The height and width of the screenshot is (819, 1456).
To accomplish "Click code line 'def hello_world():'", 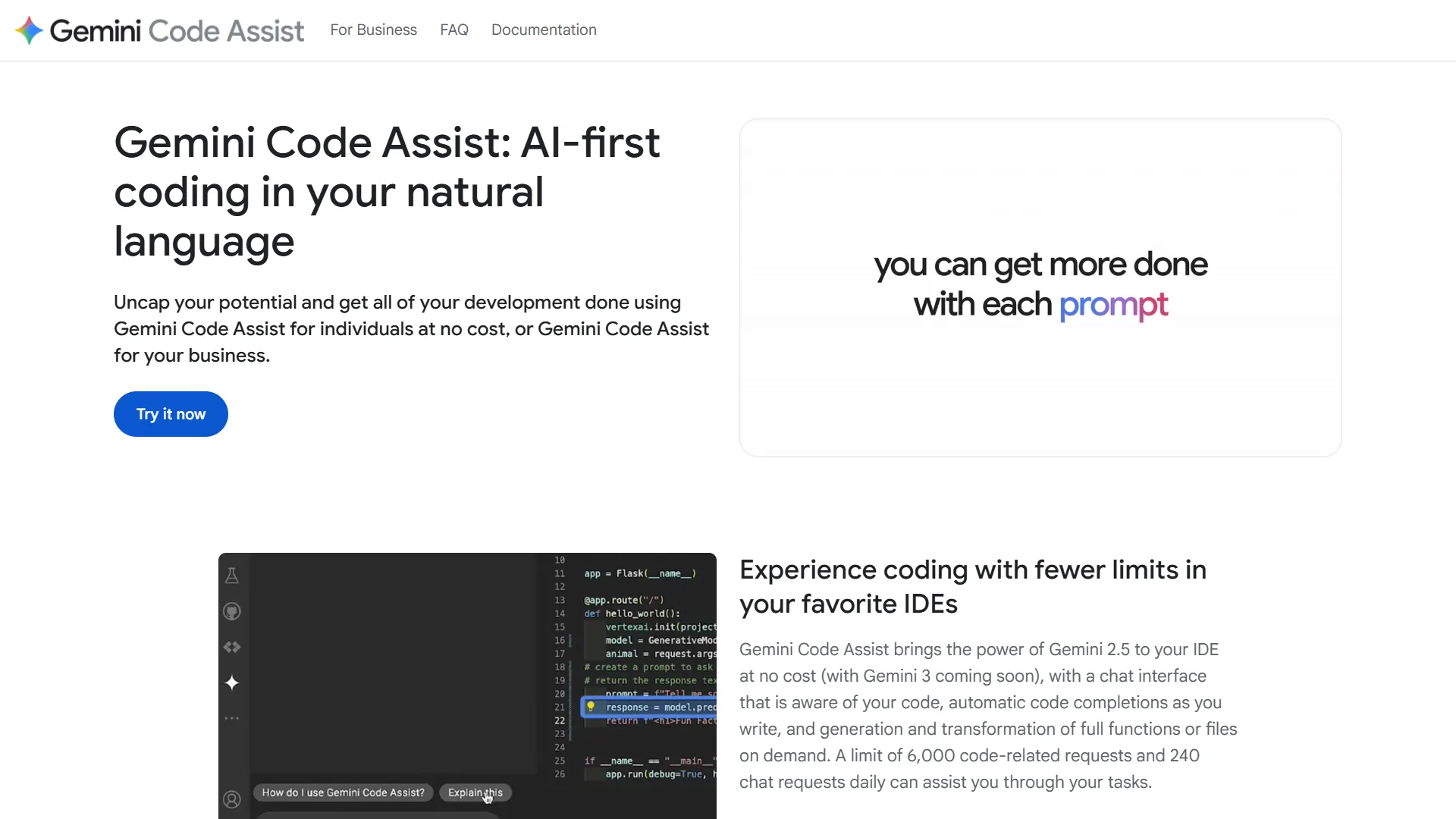I will (x=632, y=613).
